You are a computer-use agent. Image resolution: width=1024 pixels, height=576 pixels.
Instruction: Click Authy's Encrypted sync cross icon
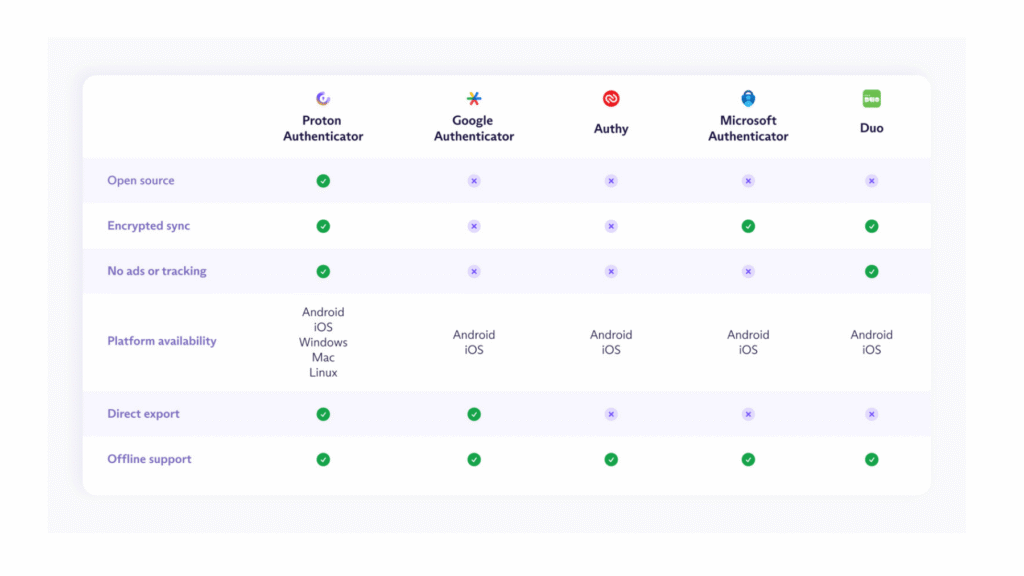[611, 226]
